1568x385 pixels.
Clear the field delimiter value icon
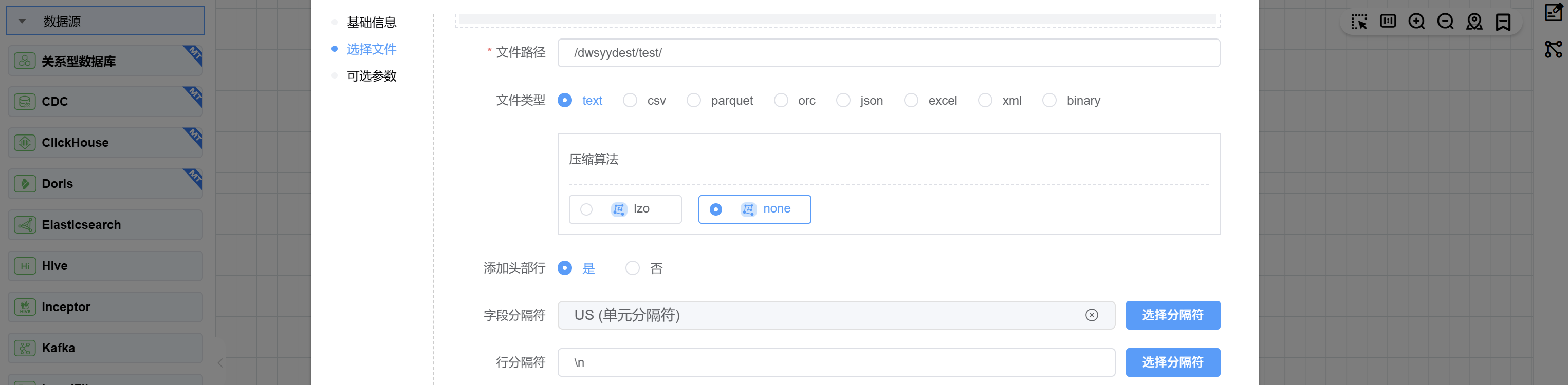pyautogui.click(x=1092, y=315)
